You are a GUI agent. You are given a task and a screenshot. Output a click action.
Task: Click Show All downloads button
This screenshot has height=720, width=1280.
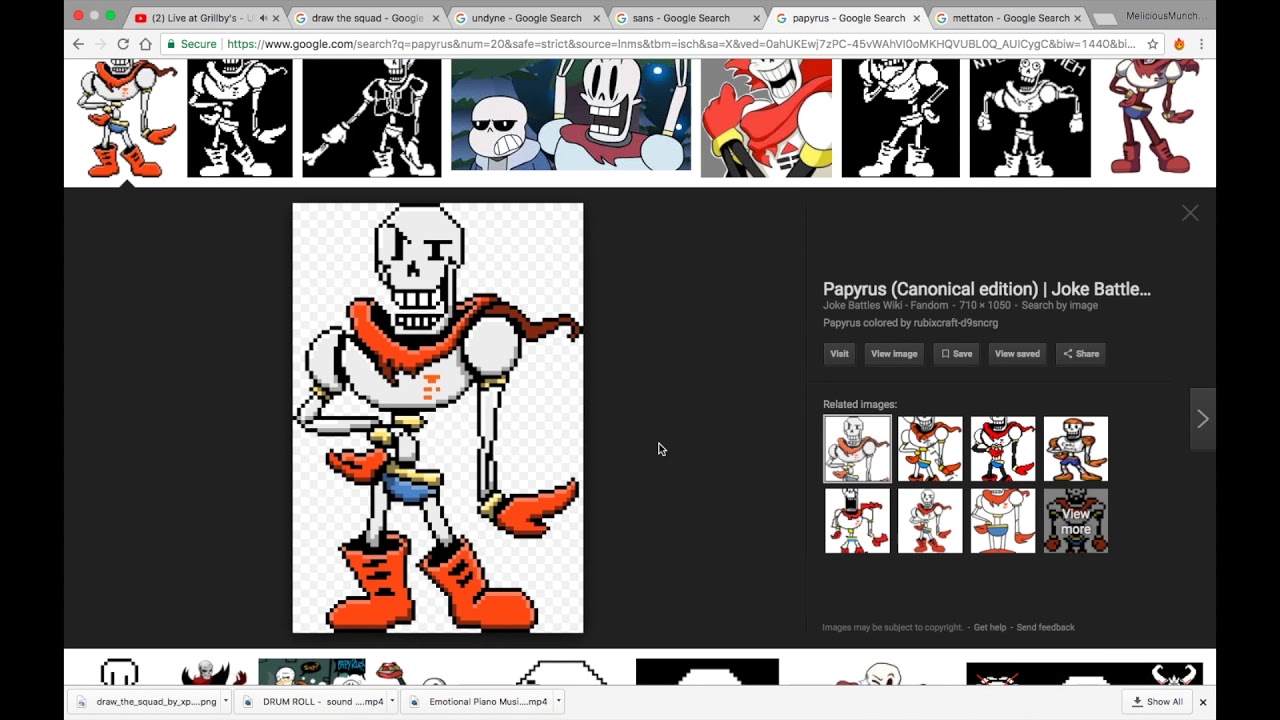coord(1157,702)
